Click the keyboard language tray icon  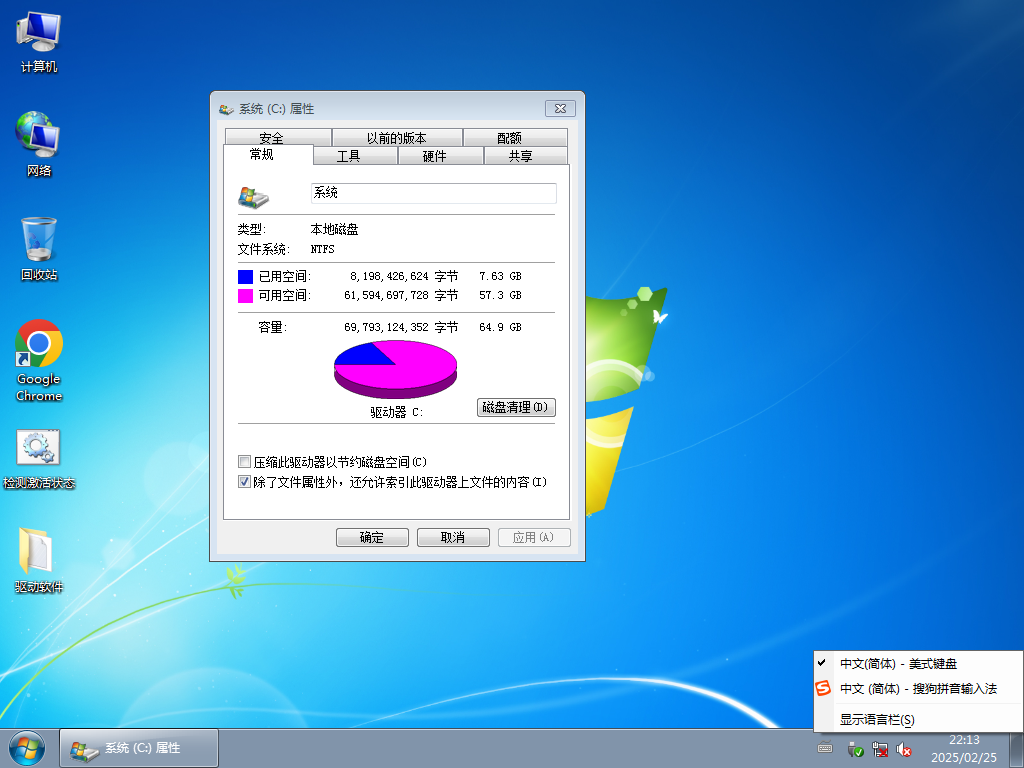pos(825,748)
